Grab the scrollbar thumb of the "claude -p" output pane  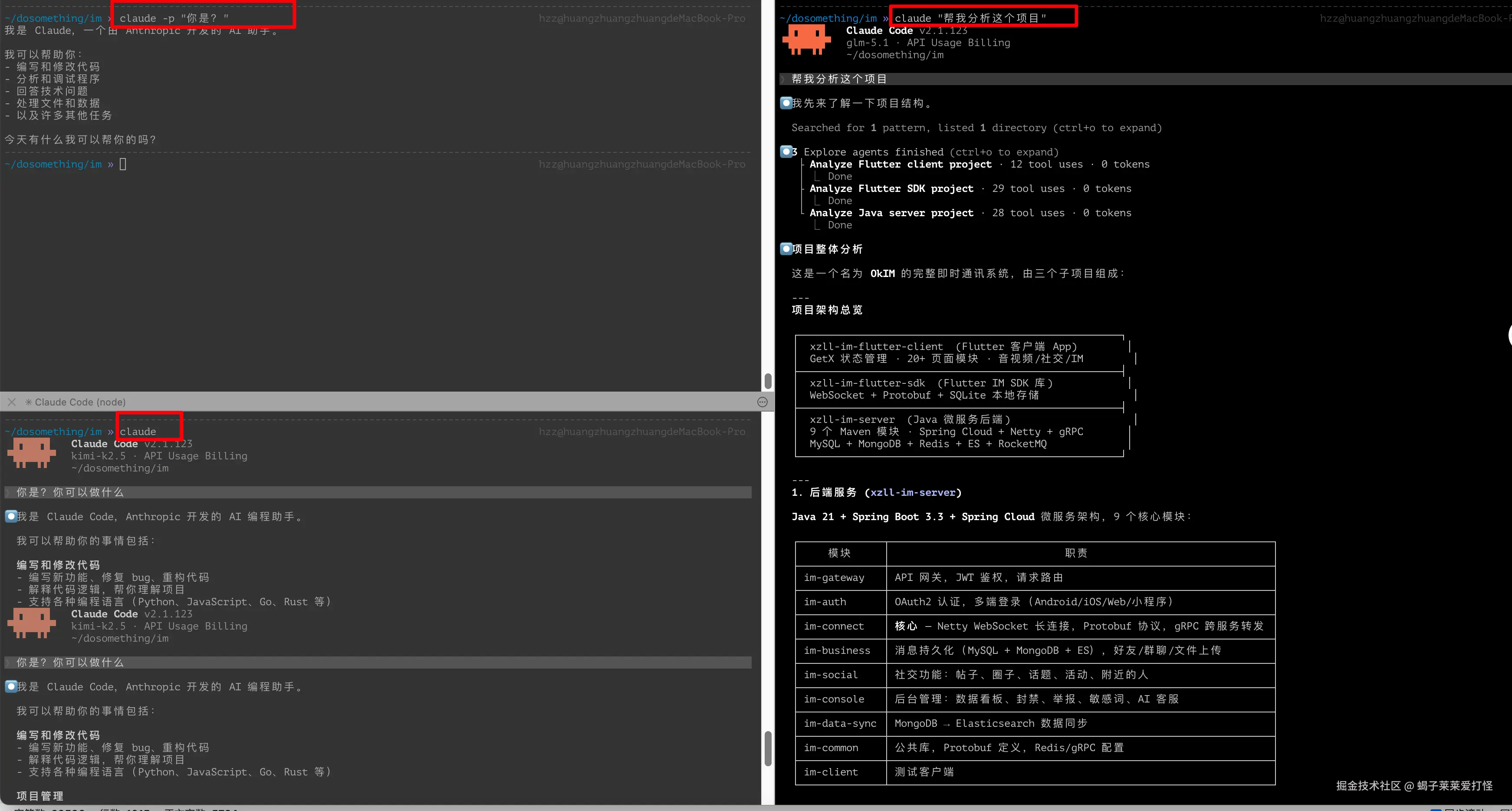[x=768, y=381]
